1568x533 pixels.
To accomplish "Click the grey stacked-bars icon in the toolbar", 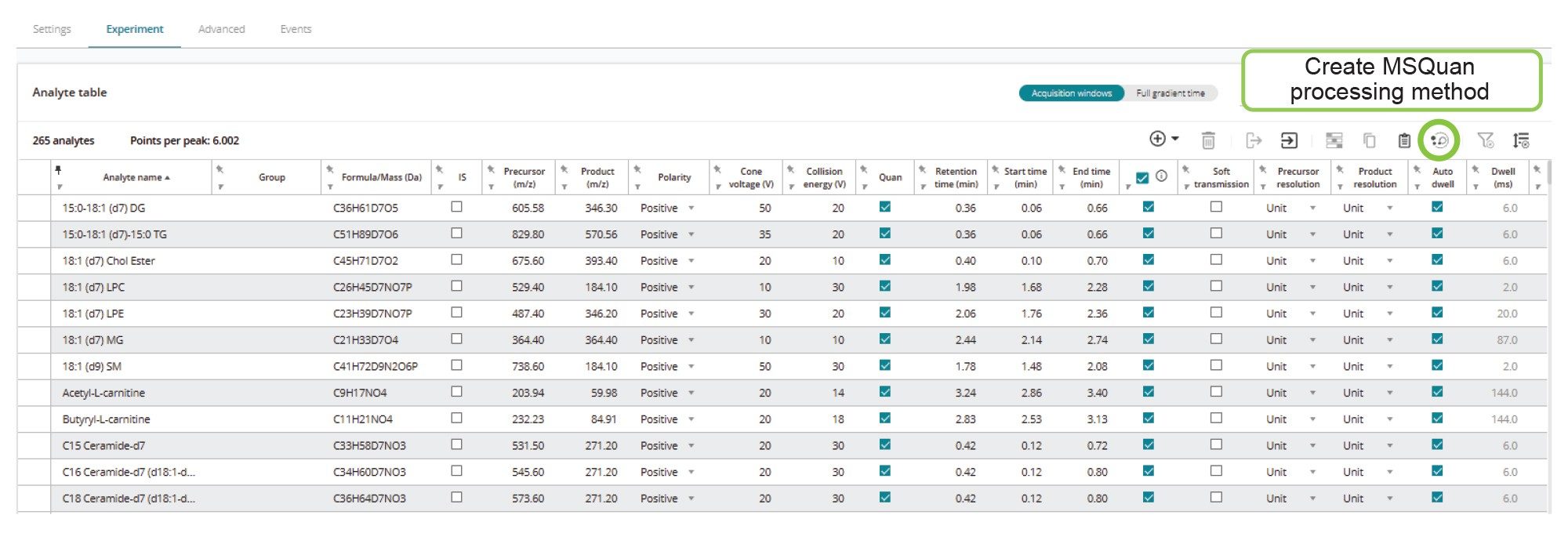I will [1334, 140].
